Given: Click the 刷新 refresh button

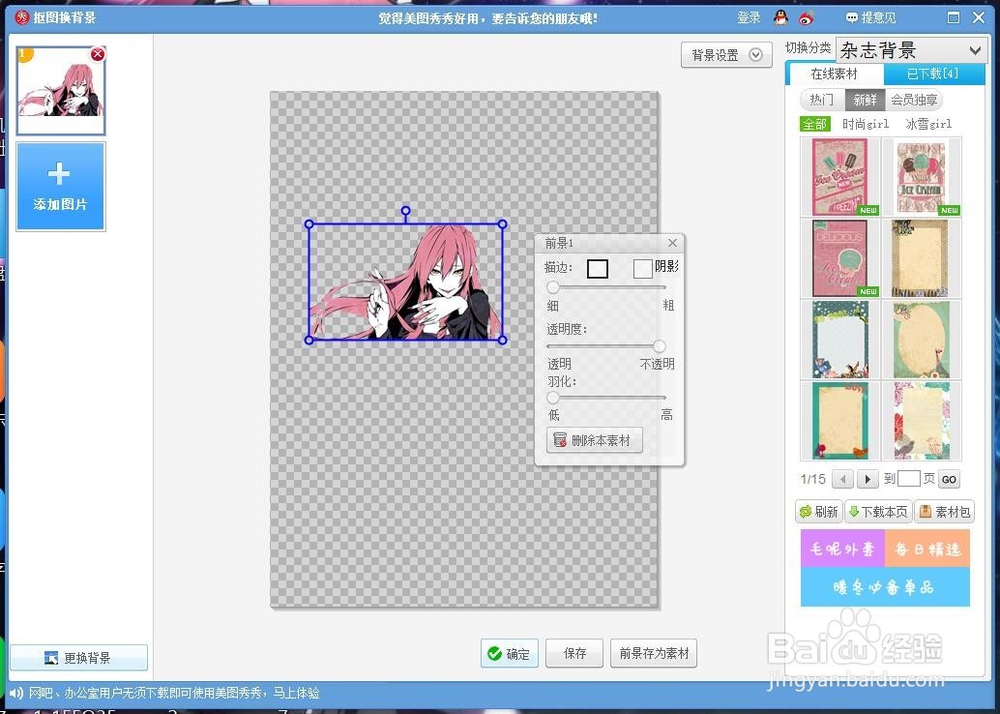Looking at the screenshot, I should pos(819,512).
